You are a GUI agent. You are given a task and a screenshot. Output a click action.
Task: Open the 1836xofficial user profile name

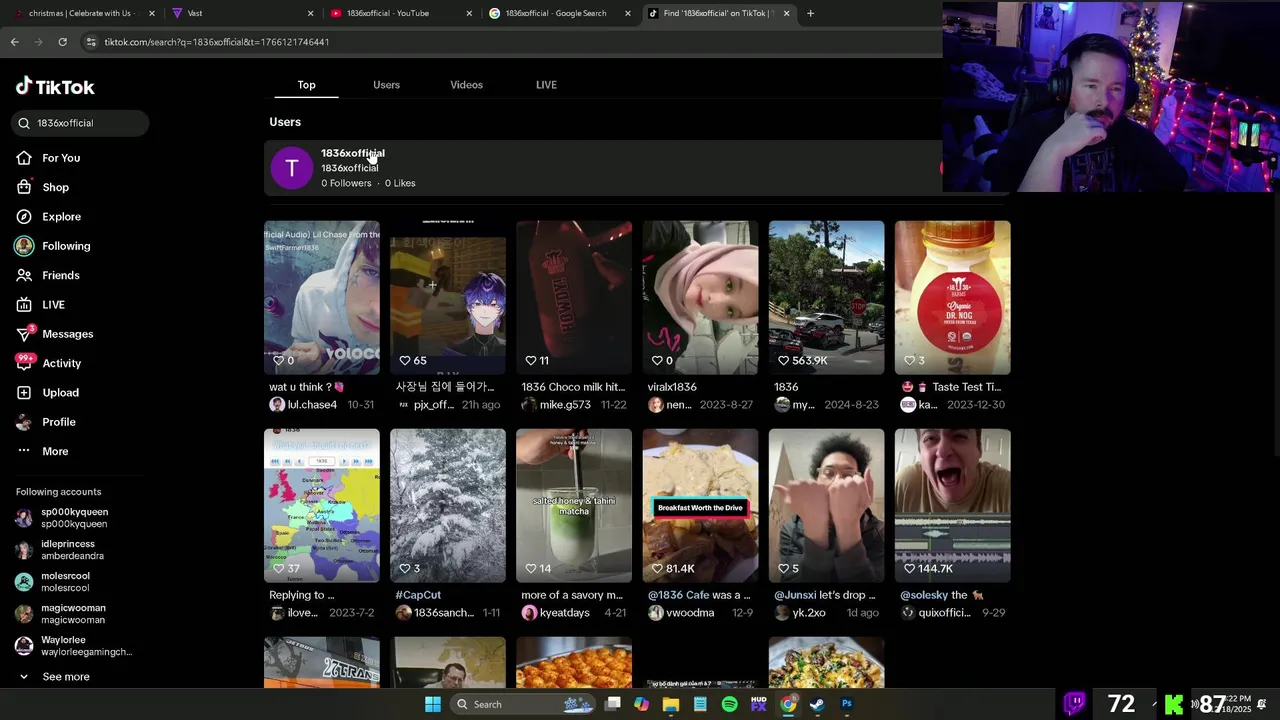352,153
